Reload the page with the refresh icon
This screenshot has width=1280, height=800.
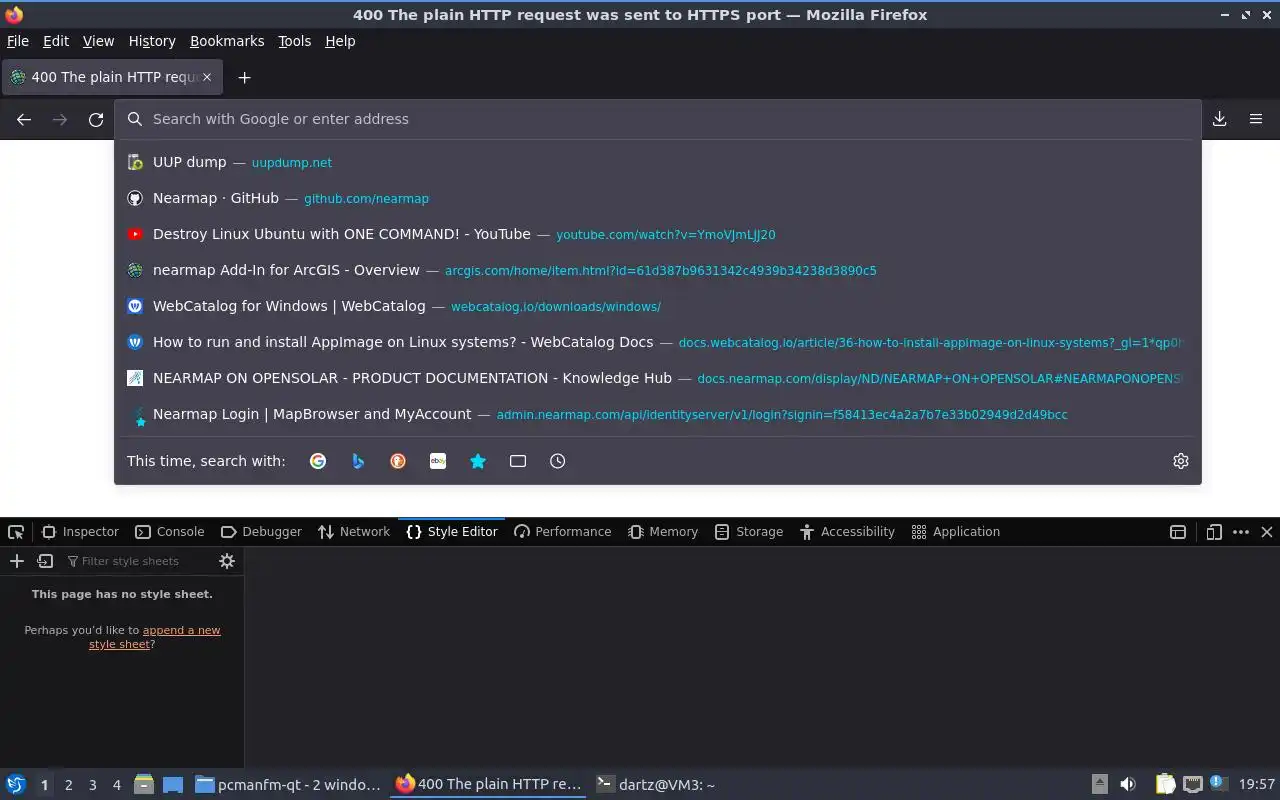pos(96,119)
